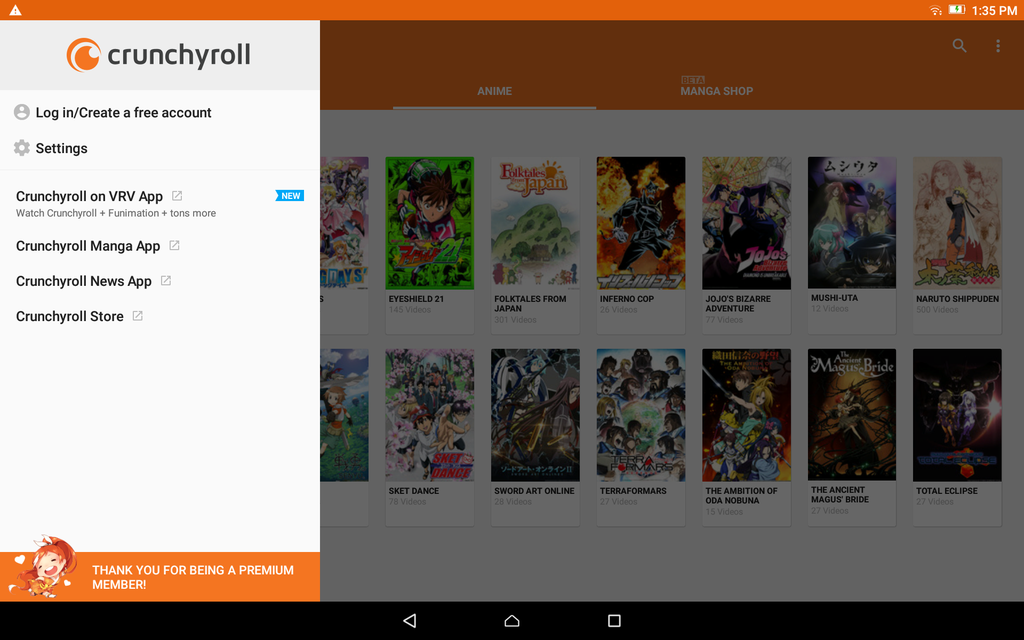Click '301 Videos' under Folktales from Japan

(515, 319)
